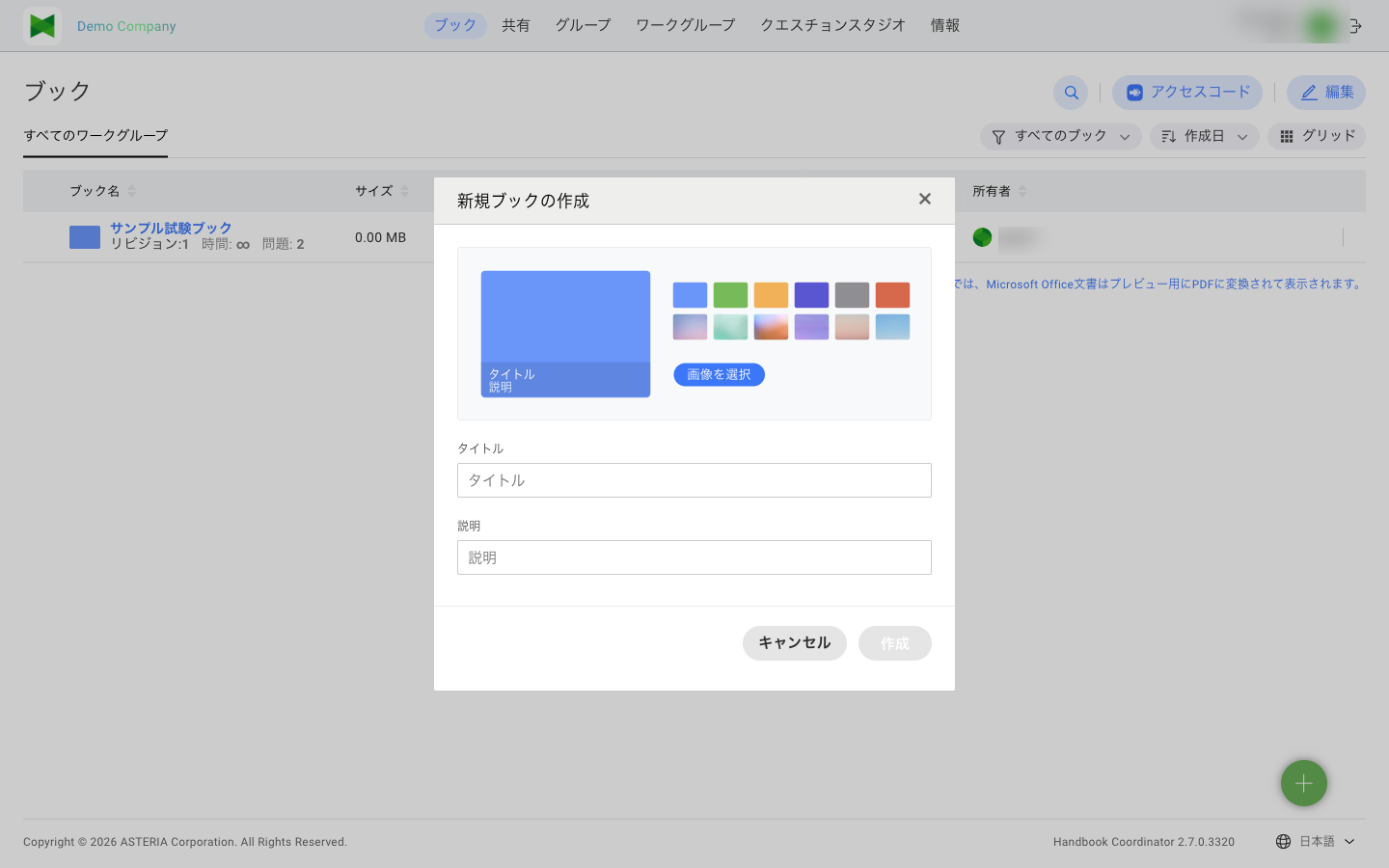Click the キャンセル button
Screen dimensions: 1389x868
tap(795, 643)
